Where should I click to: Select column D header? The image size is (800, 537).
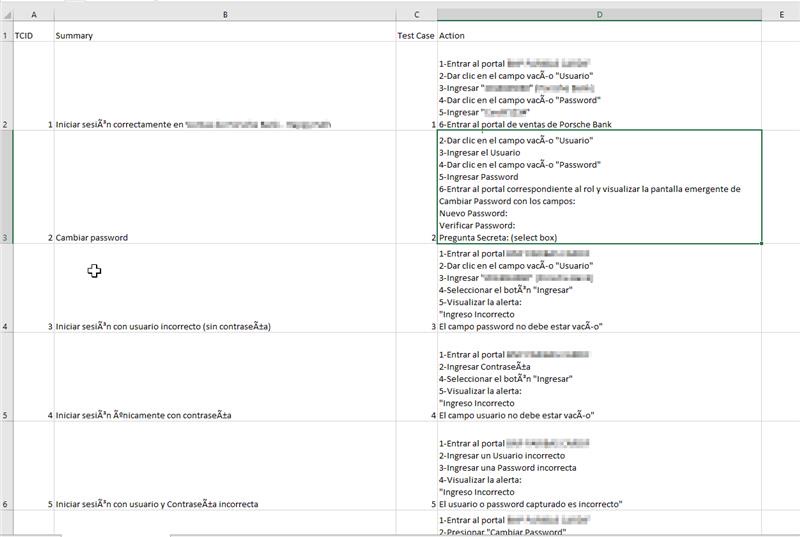tap(599, 15)
